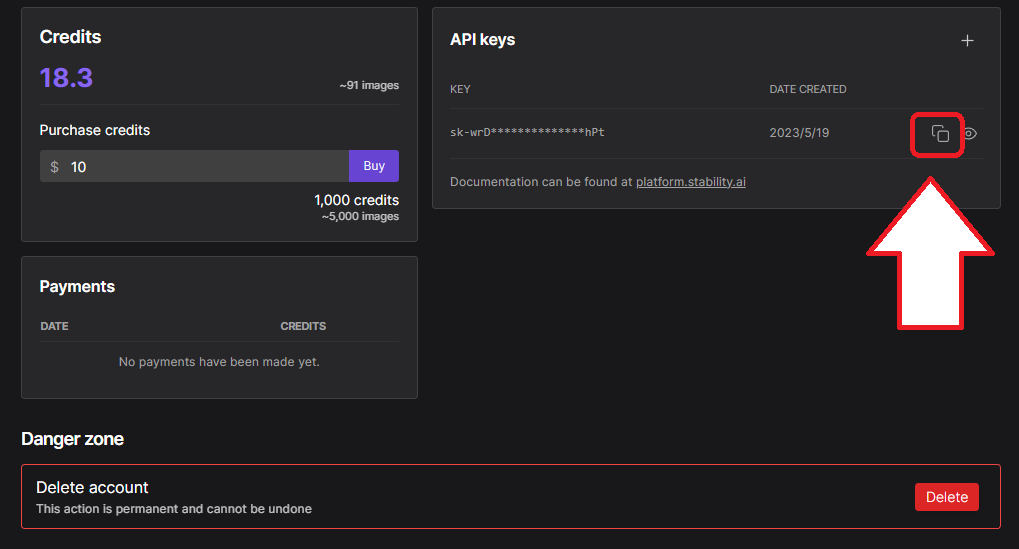Click the KEY column header
The width and height of the screenshot is (1019, 549).
[x=460, y=89]
